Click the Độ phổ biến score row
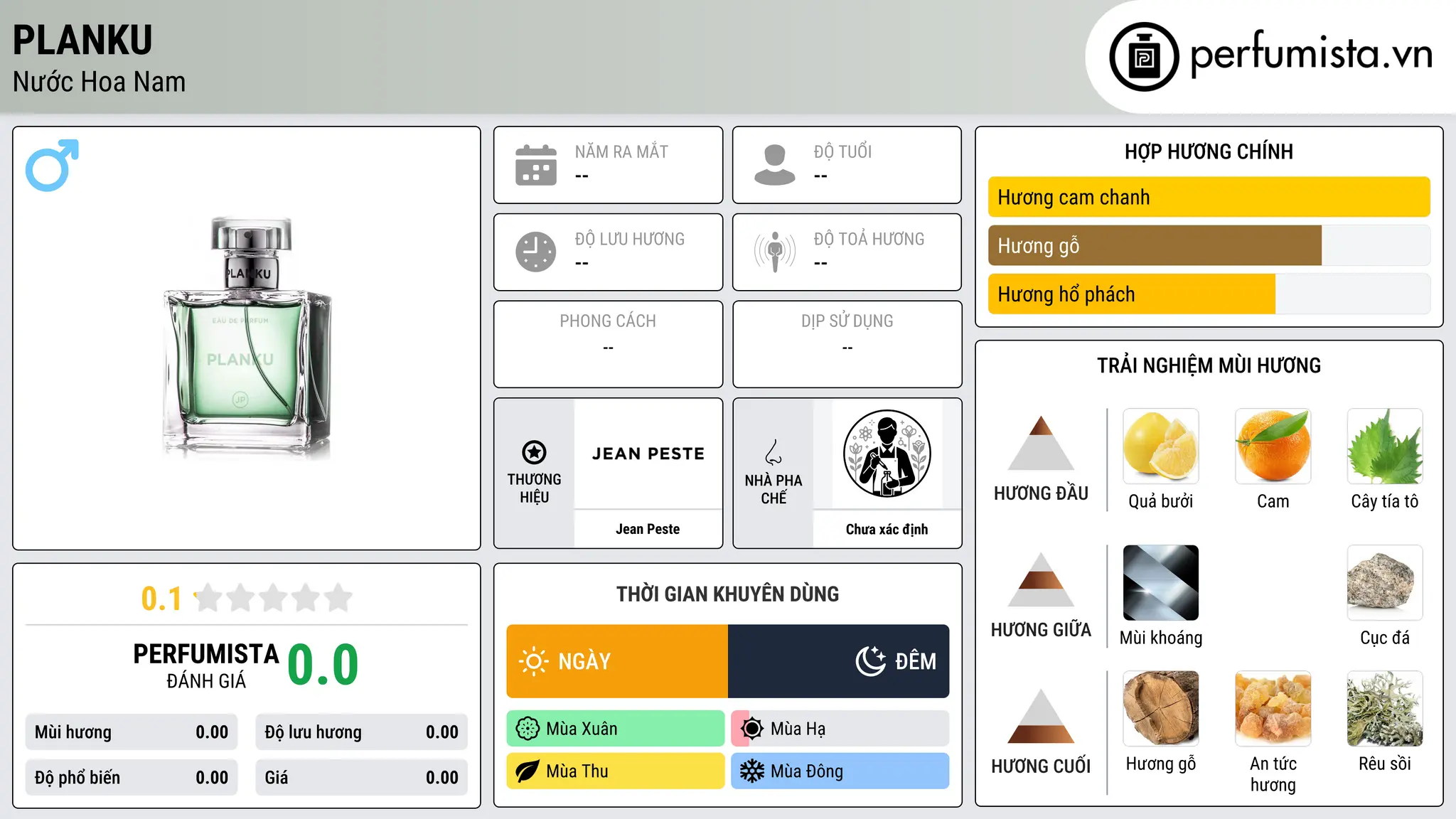The height and width of the screenshot is (819, 1456). [x=132, y=778]
